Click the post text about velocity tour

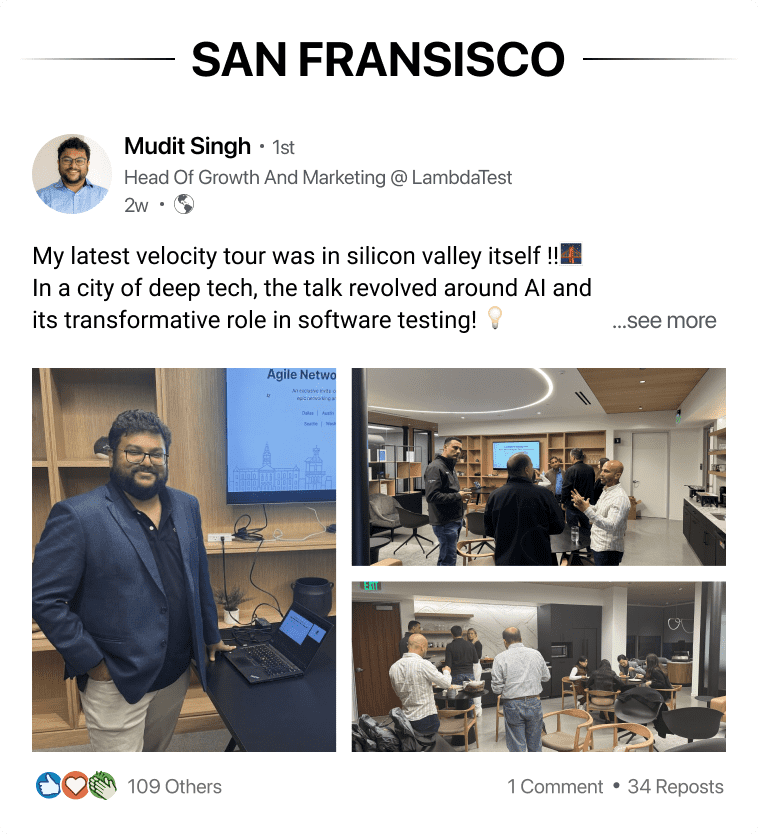312,288
